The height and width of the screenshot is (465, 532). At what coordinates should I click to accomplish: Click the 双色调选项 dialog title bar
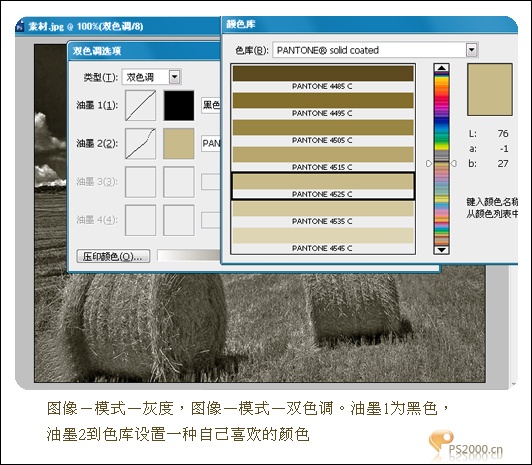click(x=144, y=51)
